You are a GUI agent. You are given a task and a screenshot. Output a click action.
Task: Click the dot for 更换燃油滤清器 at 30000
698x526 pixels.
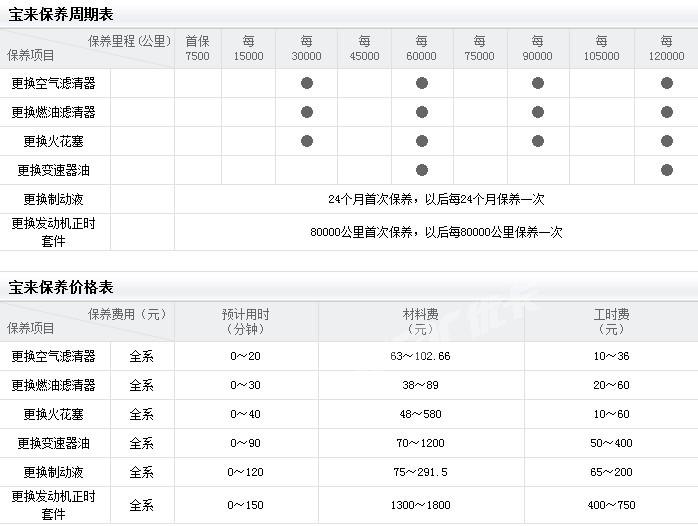tap(307, 112)
